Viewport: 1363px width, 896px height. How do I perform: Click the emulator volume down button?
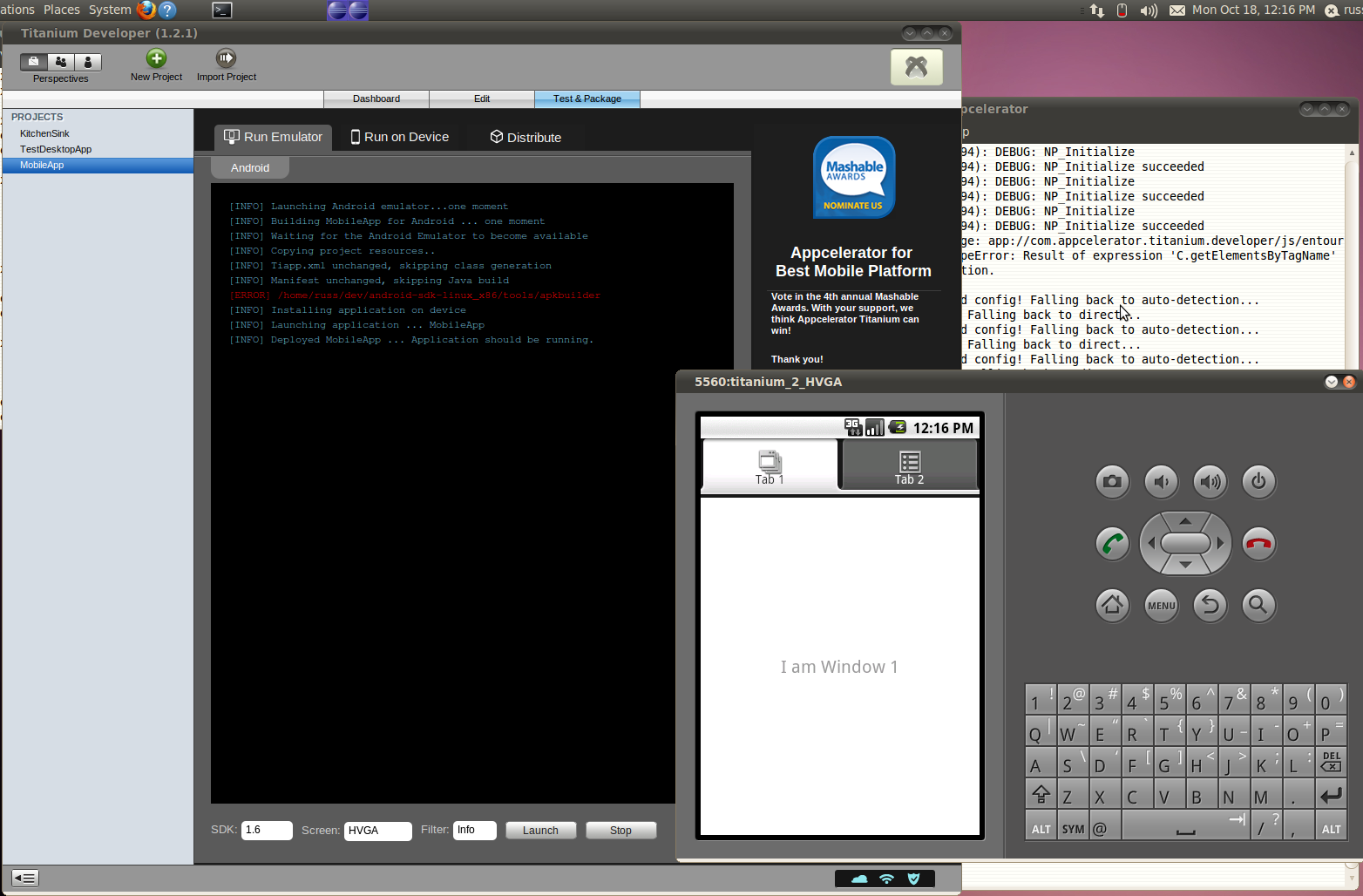(1161, 481)
